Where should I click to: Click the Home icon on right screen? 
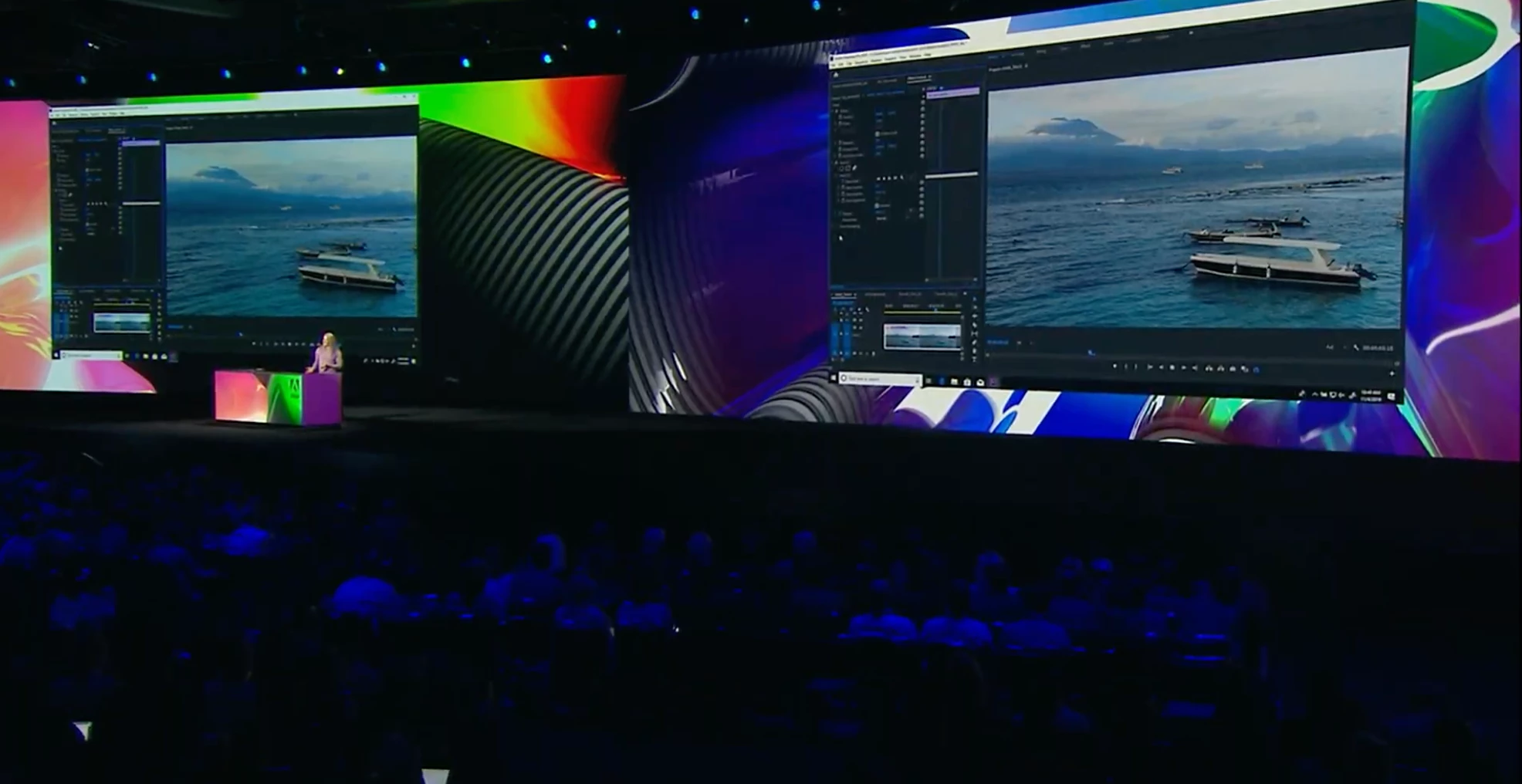pyautogui.click(x=836, y=75)
